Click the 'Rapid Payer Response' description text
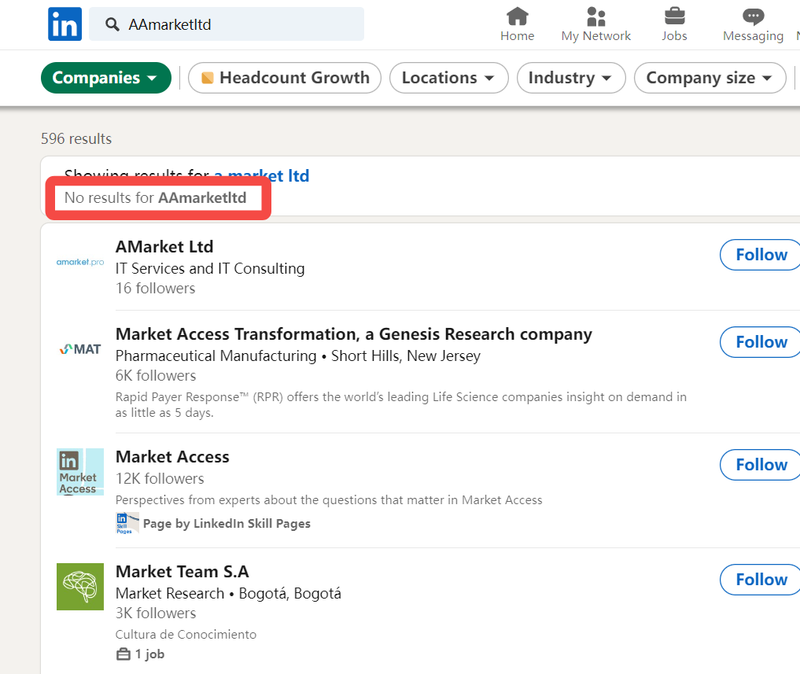 (x=401, y=405)
